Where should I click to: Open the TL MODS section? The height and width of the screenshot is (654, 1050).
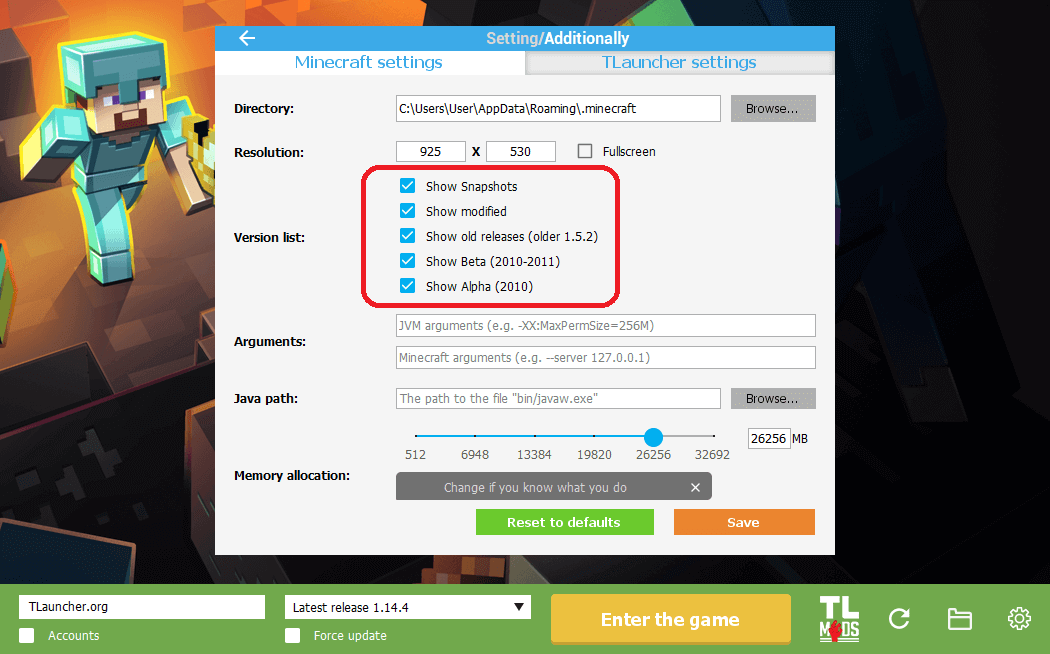[x=838, y=618]
